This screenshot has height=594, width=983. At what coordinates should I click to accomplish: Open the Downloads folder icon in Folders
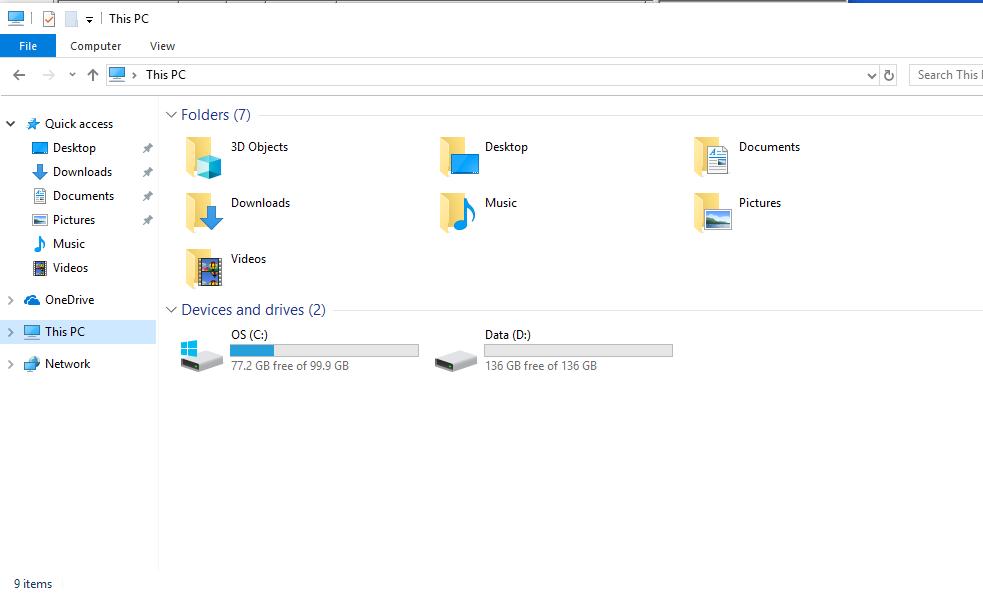[x=204, y=212]
